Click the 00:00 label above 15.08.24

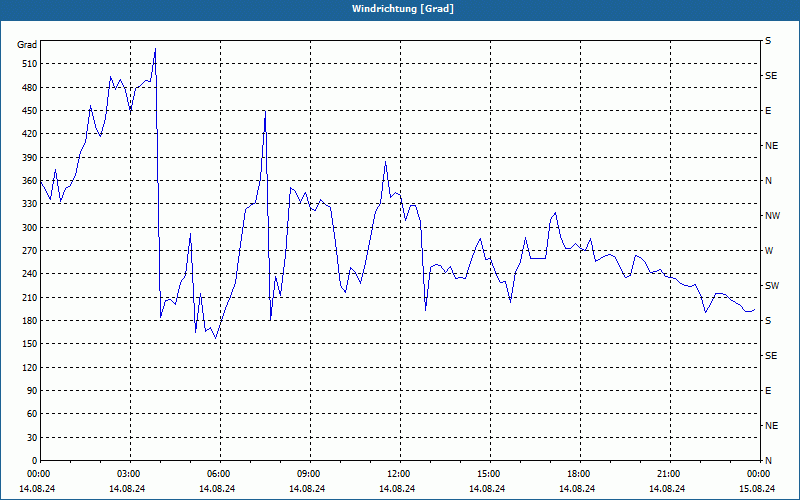pos(759,474)
